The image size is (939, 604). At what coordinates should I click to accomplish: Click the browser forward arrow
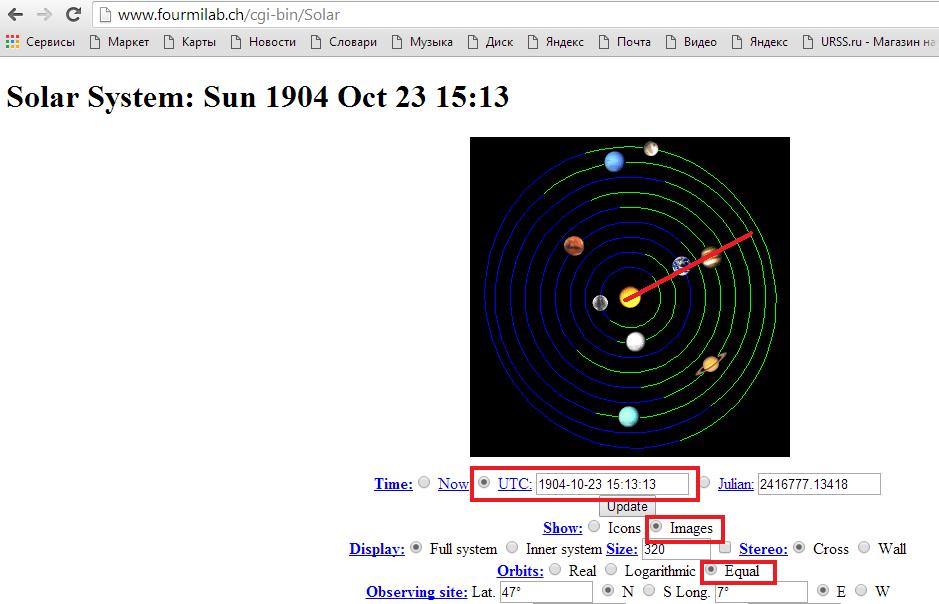[44, 15]
